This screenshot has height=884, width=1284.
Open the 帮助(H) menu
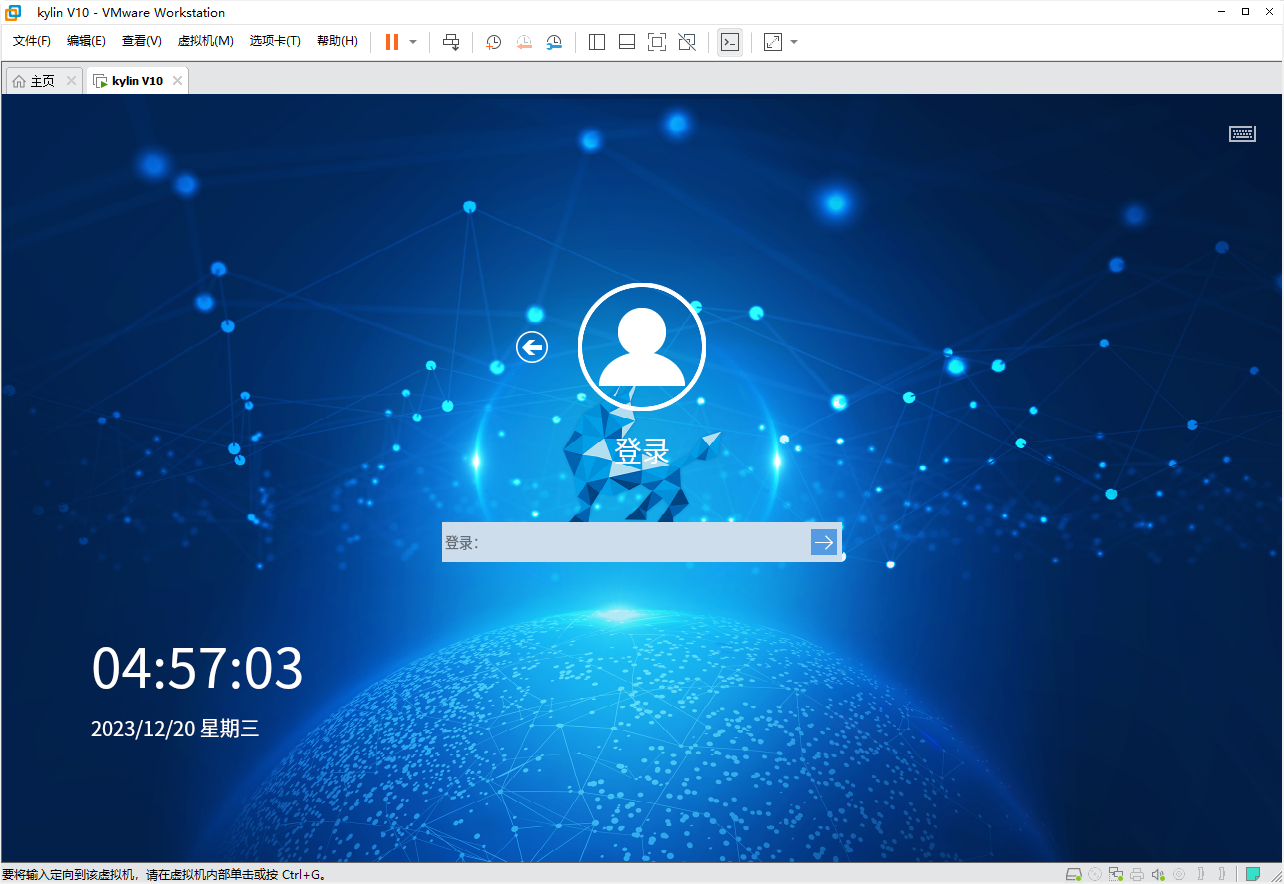click(x=337, y=41)
